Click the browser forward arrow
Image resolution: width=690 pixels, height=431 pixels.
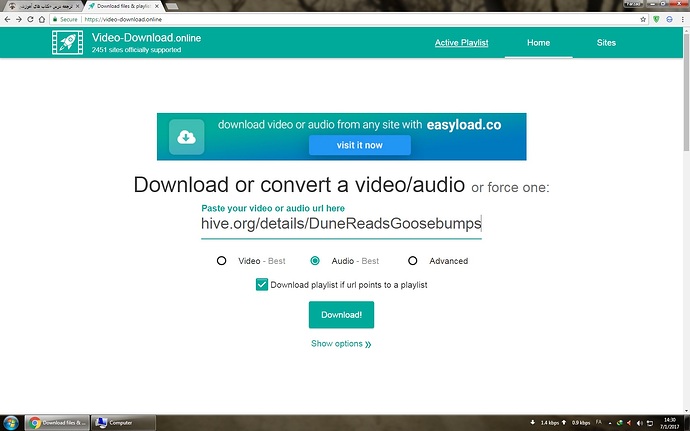tap(18, 19)
